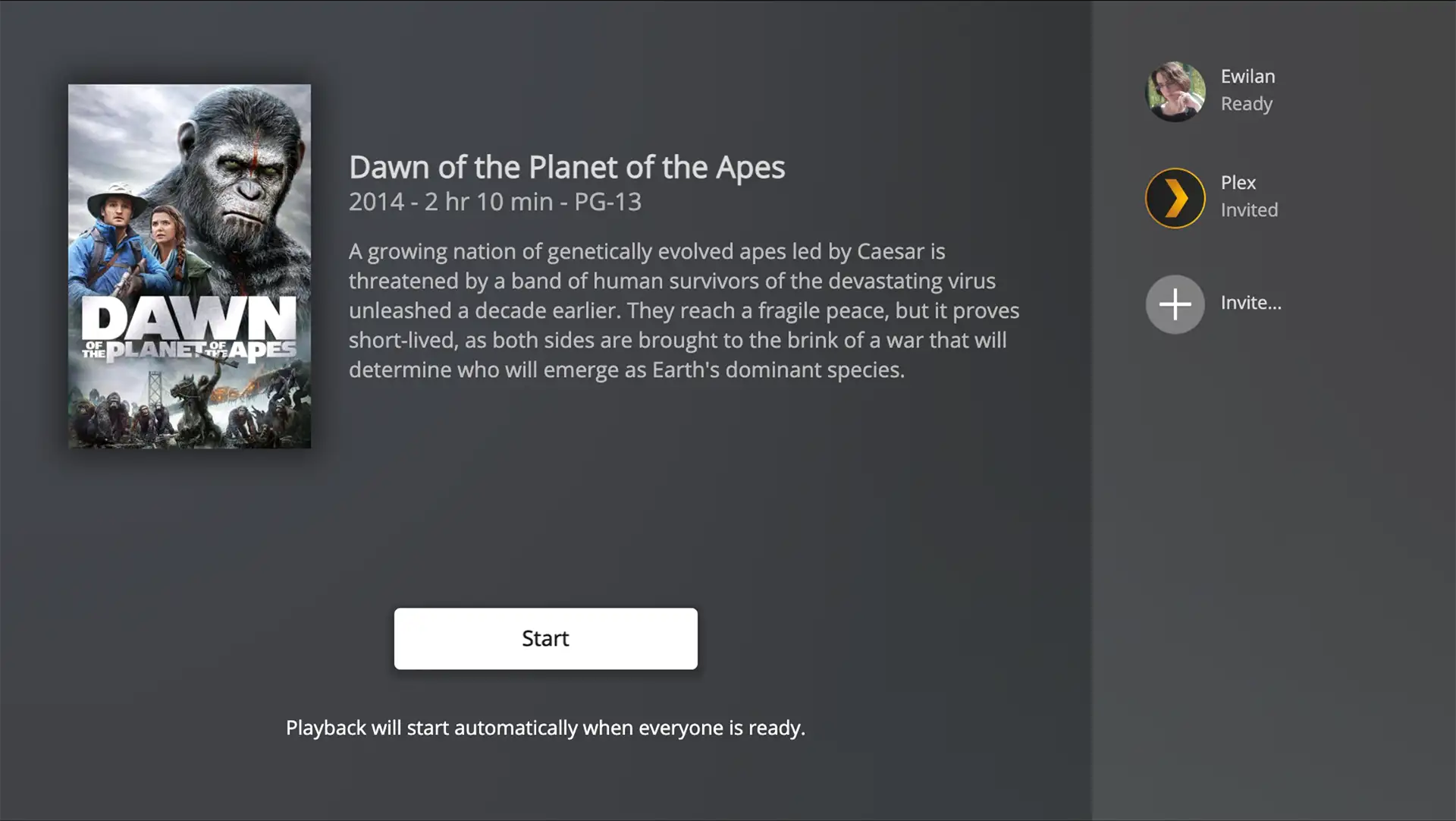Screen dimensions: 1456x821
Task: Click the Invited status under Plex
Action: point(1249,210)
